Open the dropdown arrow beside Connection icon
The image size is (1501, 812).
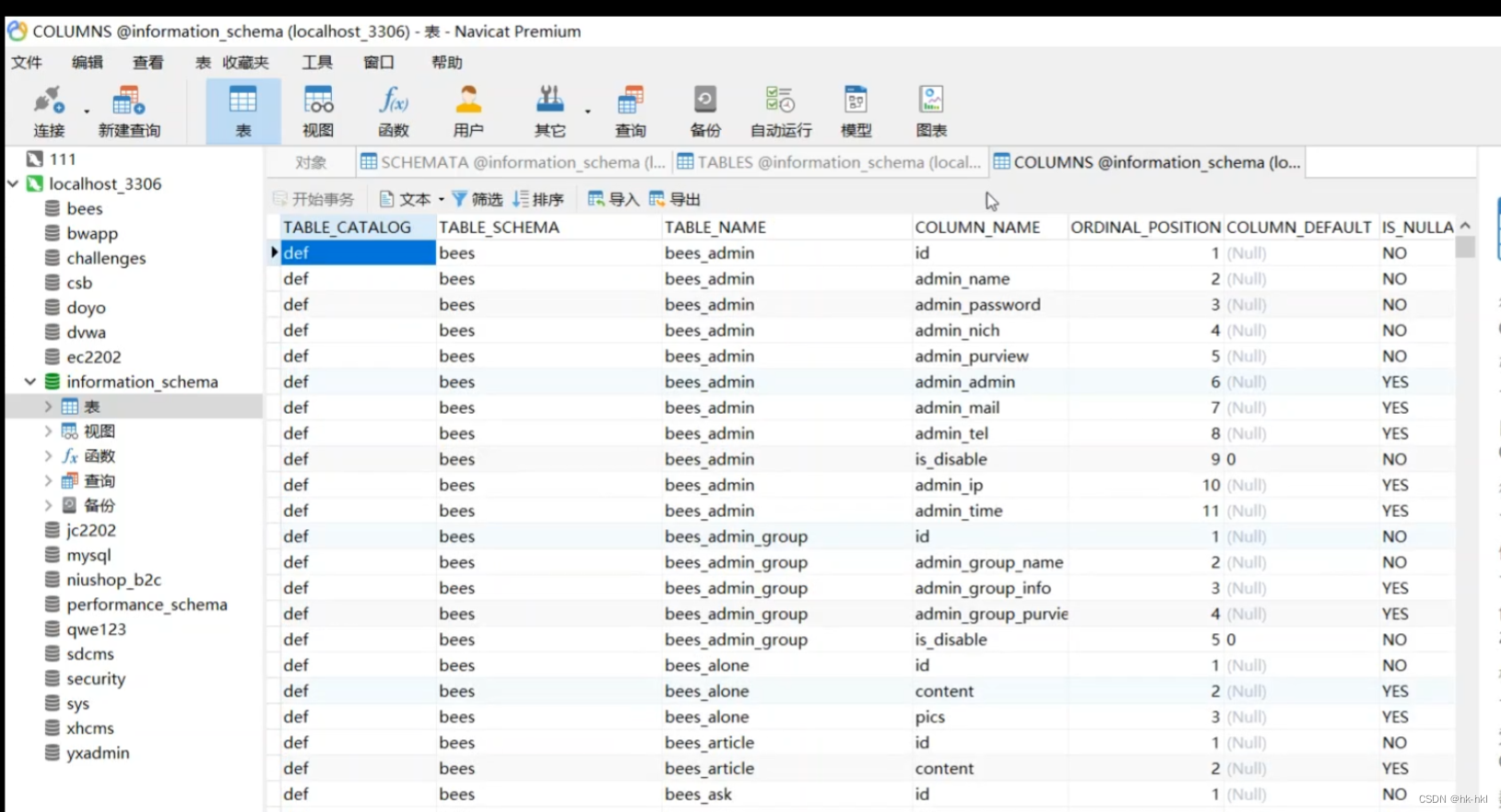point(87,112)
